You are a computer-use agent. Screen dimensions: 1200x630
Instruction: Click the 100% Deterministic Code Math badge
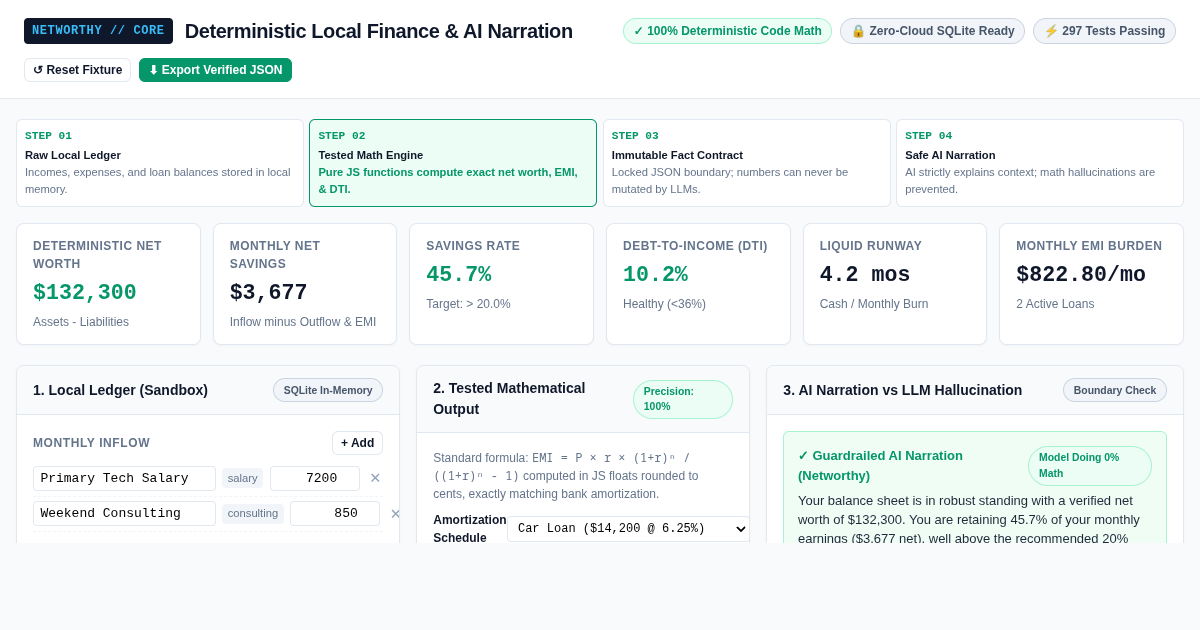727,31
